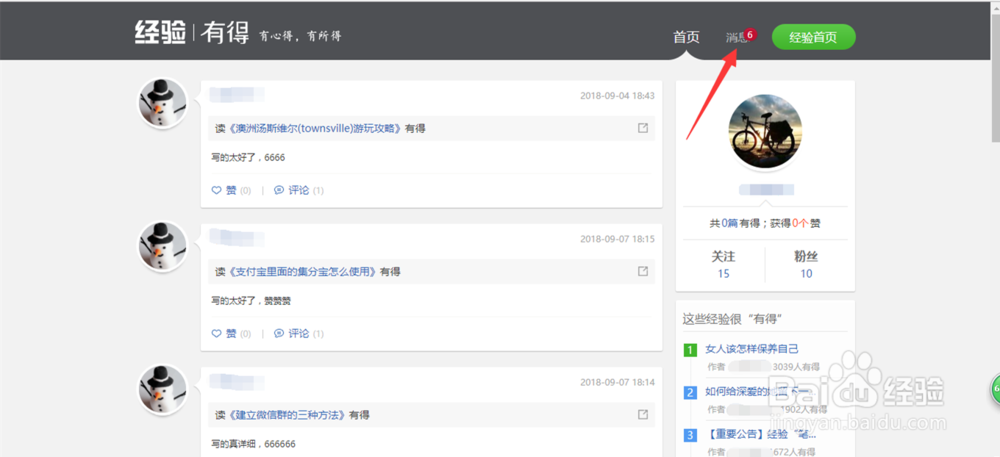
Task: Click comment text 写的太好了，6666
Action: pyautogui.click(x=248, y=157)
